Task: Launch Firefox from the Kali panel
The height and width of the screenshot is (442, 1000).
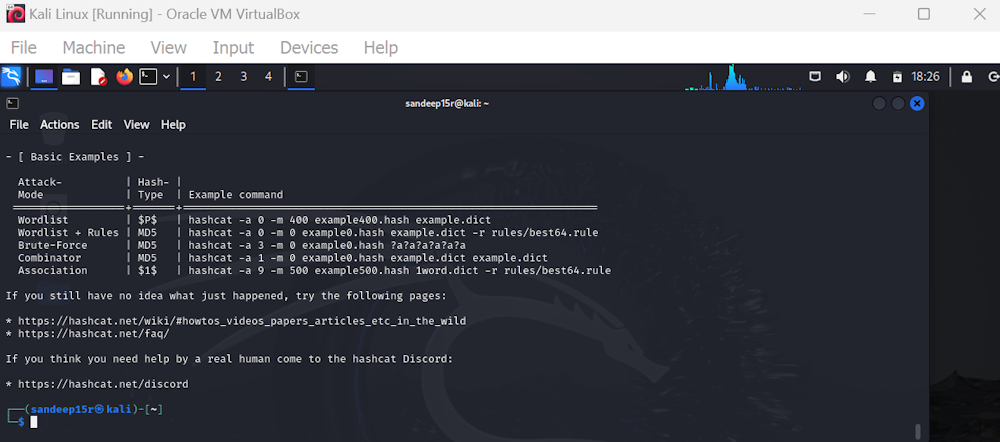Action: coord(125,77)
